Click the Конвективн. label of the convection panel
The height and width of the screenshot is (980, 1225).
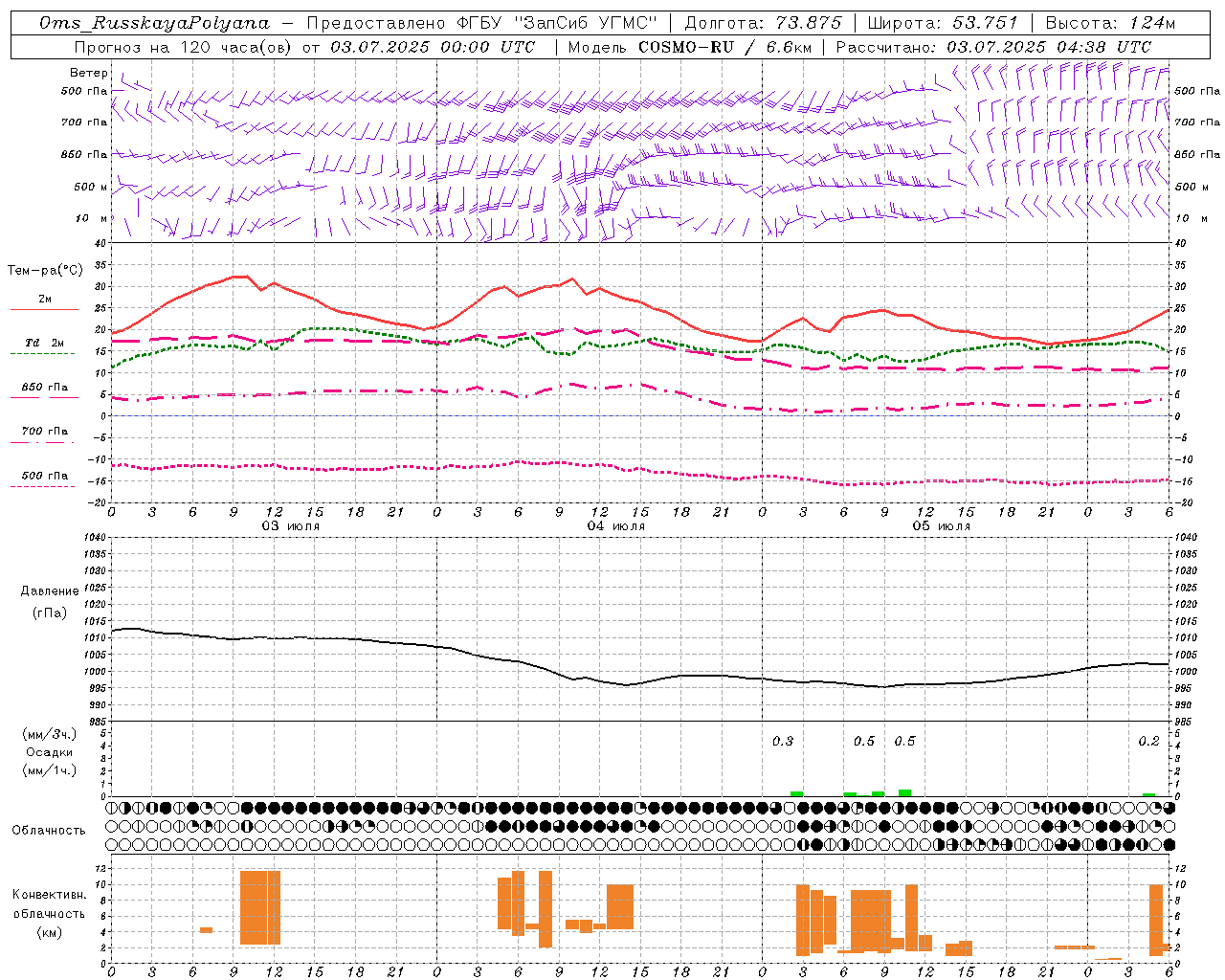[x=49, y=895]
